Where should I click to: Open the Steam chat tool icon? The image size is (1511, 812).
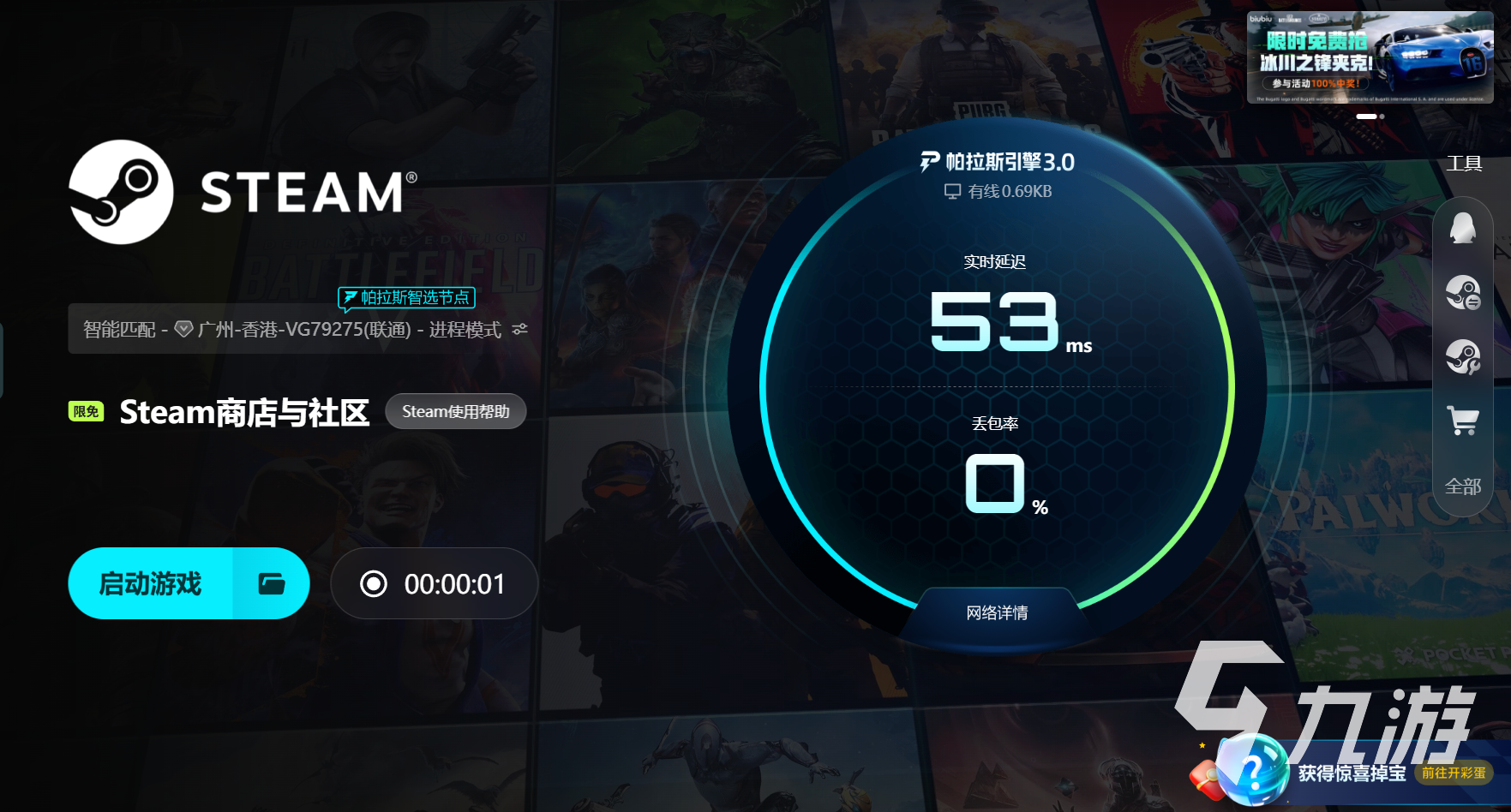(x=1462, y=293)
